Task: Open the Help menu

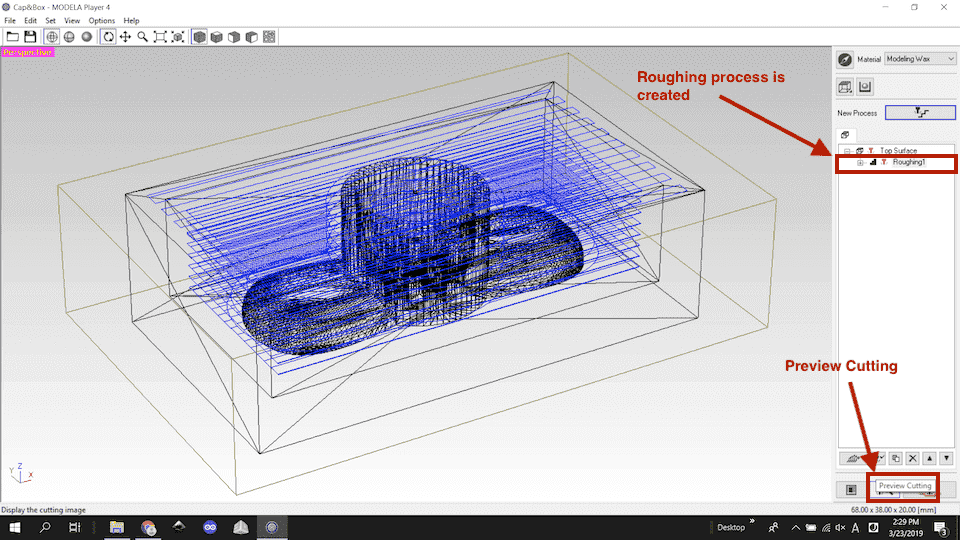Action: [x=131, y=21]
